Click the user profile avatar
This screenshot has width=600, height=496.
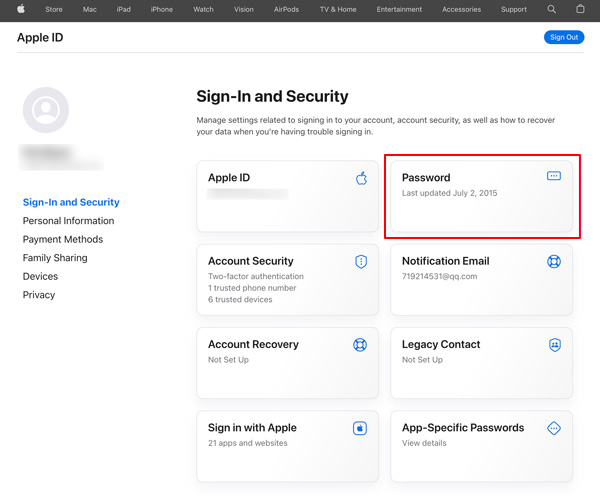(x=46, y=110)
